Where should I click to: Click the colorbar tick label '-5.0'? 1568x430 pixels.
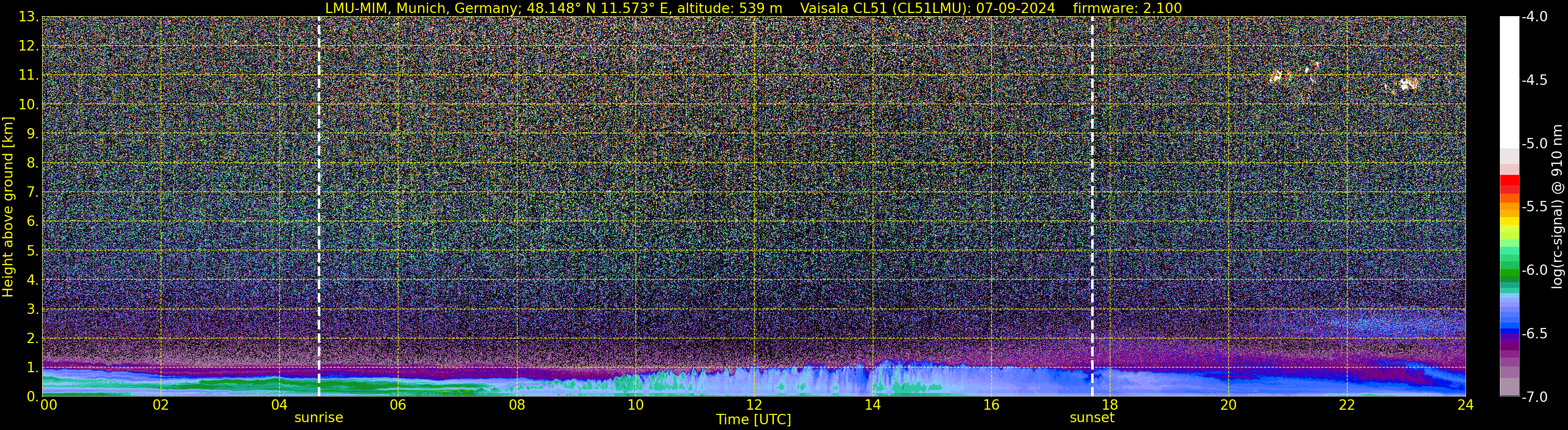tap(1534, 144)
